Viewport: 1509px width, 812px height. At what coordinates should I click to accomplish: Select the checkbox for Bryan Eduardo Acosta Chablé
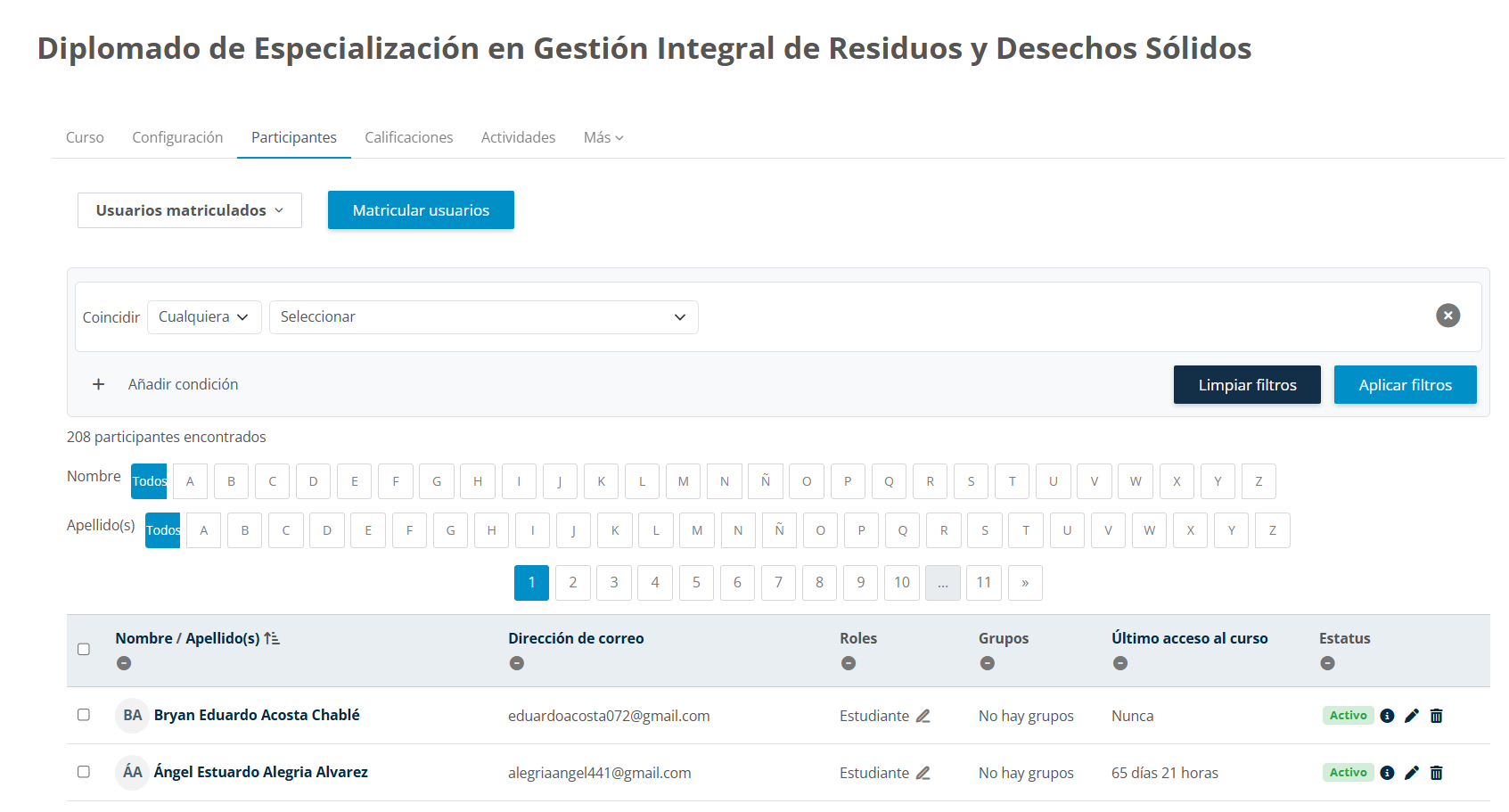click(84, 715)
